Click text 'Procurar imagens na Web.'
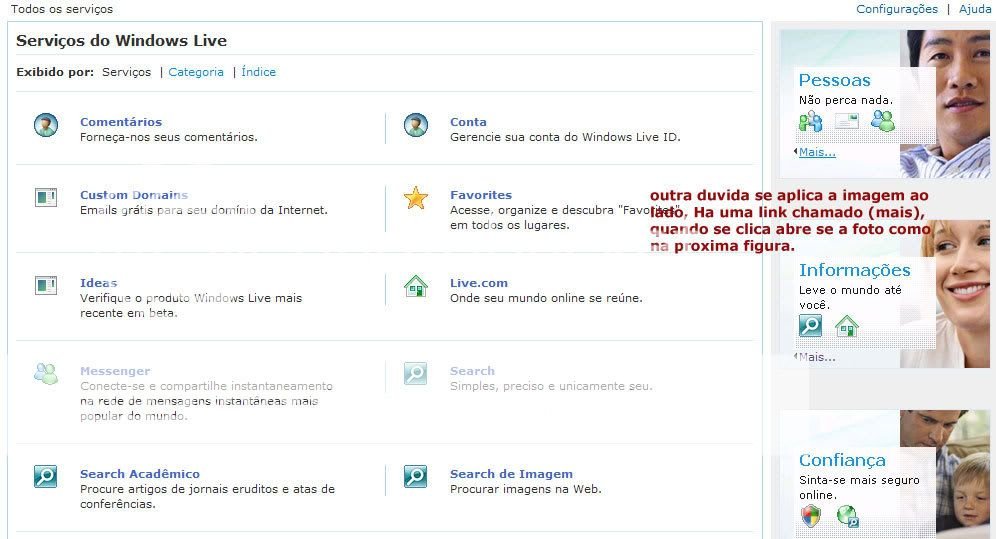The image size is (996, 539). [525, 489]
